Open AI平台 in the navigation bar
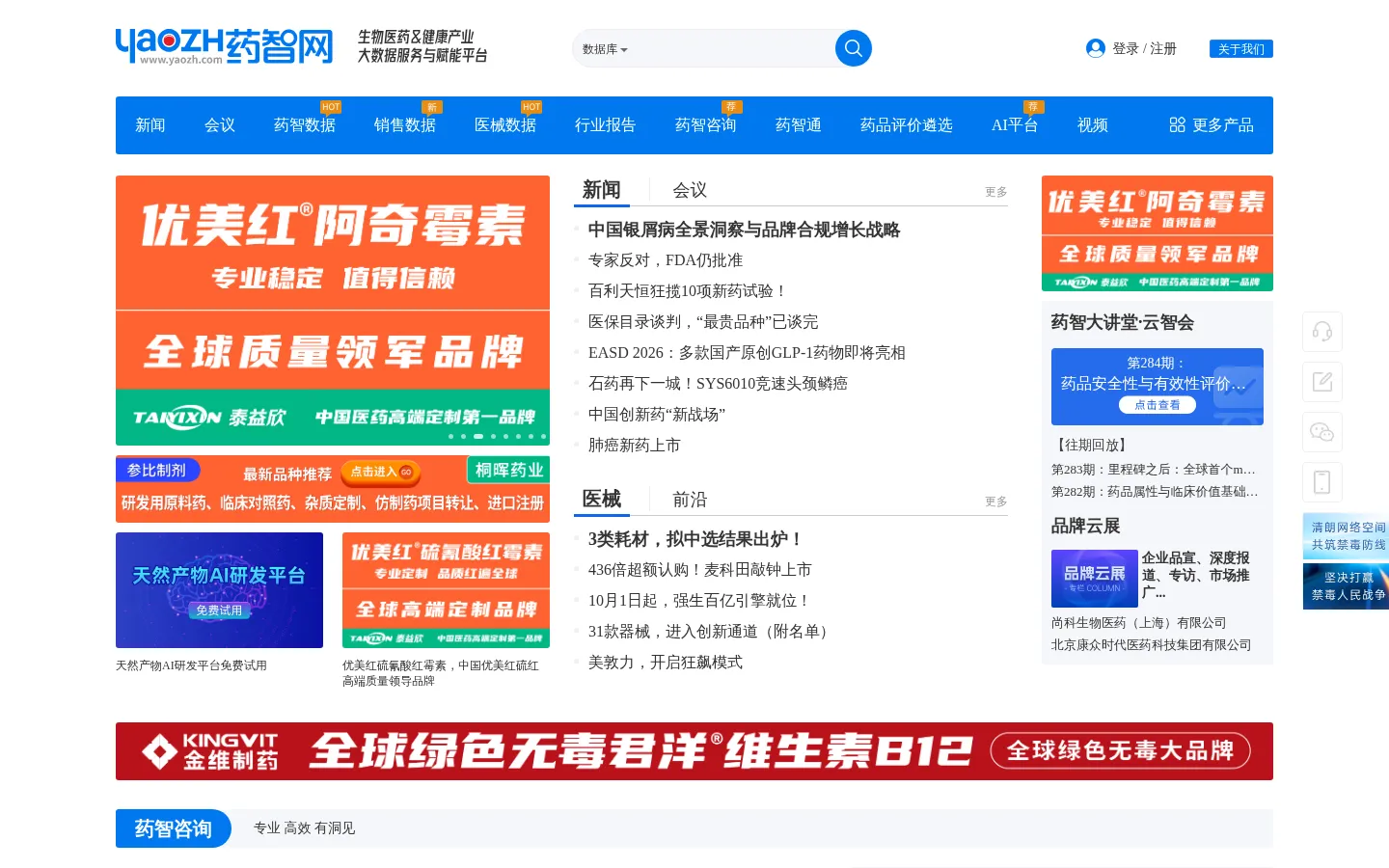 [x=1015, y=125]
